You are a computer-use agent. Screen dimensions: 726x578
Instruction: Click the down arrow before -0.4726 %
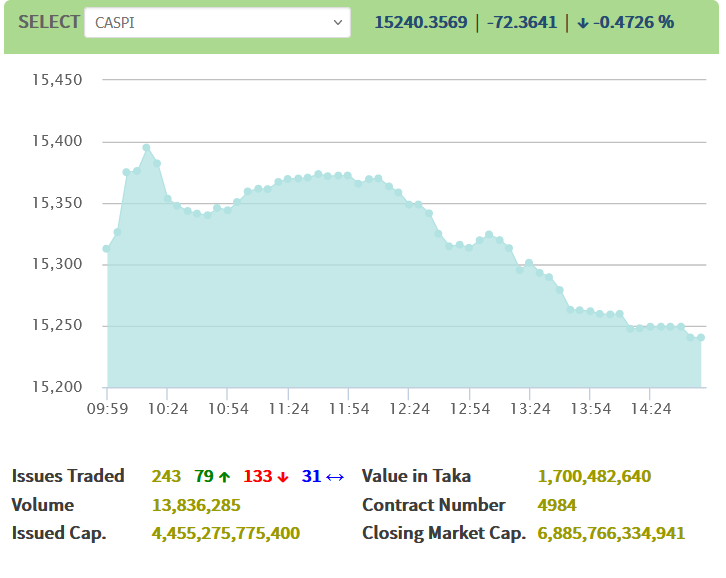click(583, 23)
